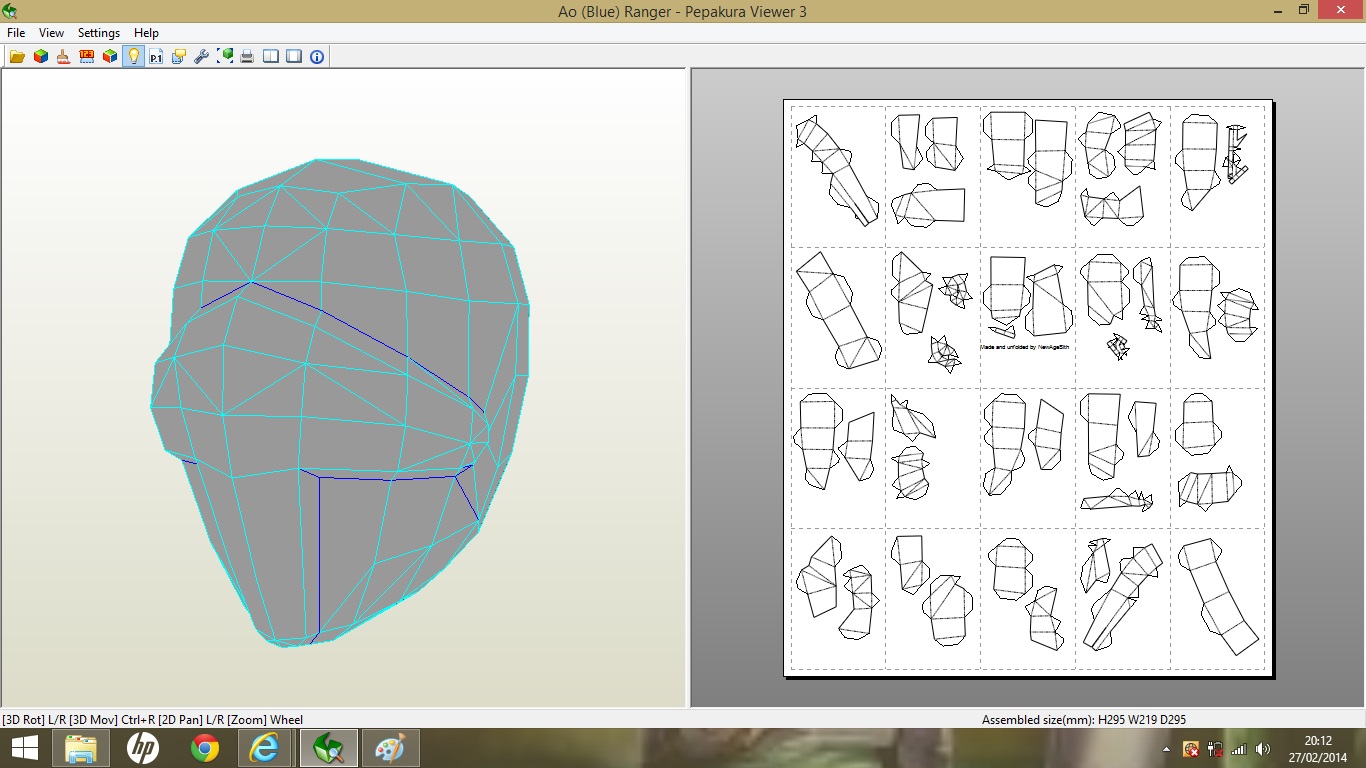This screenshot has width=1366, height=768.
Task: Click the '[3D Rot] L/R' status bar hint
Action: coord(153,719)
